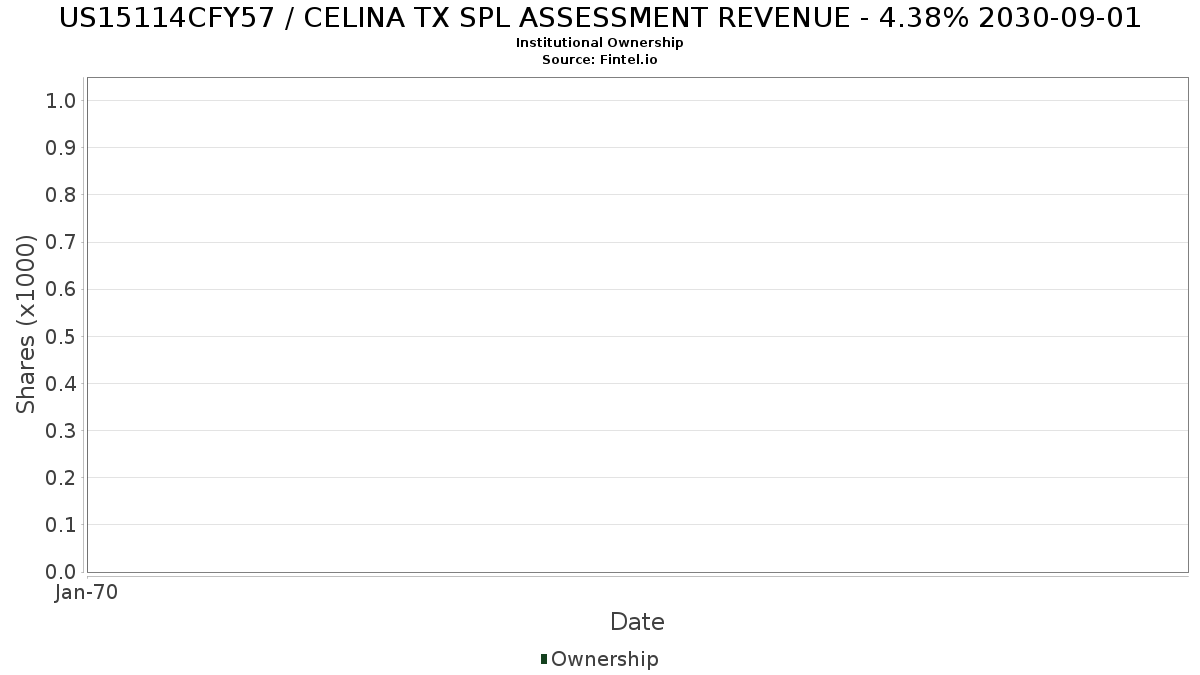Click the 0.3 y-axis tick label
This screenshot has width=1200, height=675.
tap(61, 431)
